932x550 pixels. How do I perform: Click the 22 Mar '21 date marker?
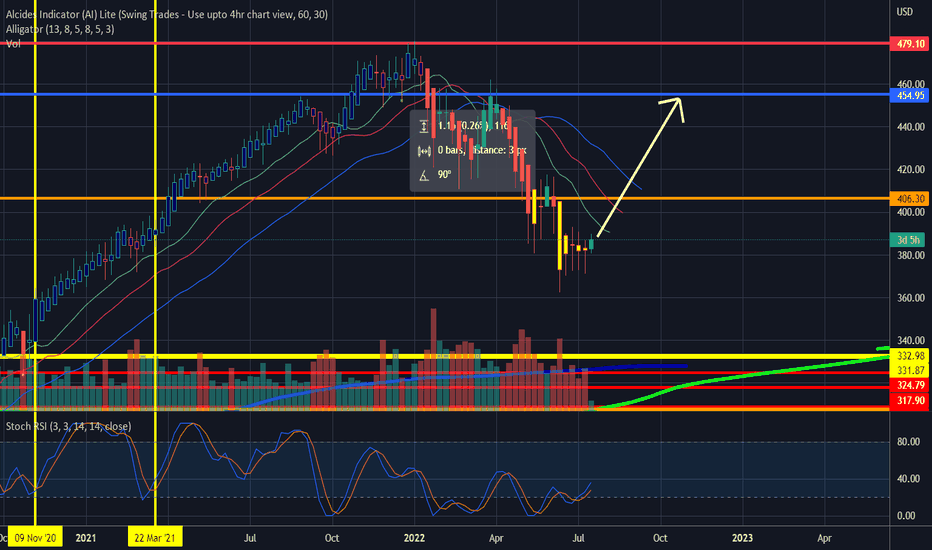(155, 538)
